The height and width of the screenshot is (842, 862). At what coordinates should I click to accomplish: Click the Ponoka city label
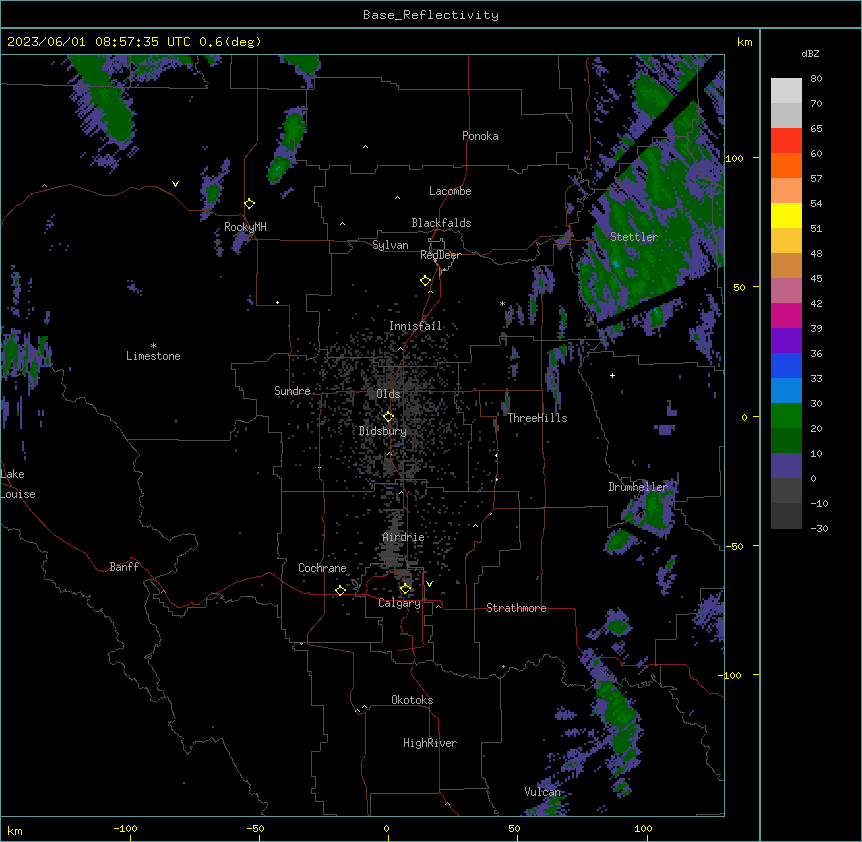(x=480, y=136)
